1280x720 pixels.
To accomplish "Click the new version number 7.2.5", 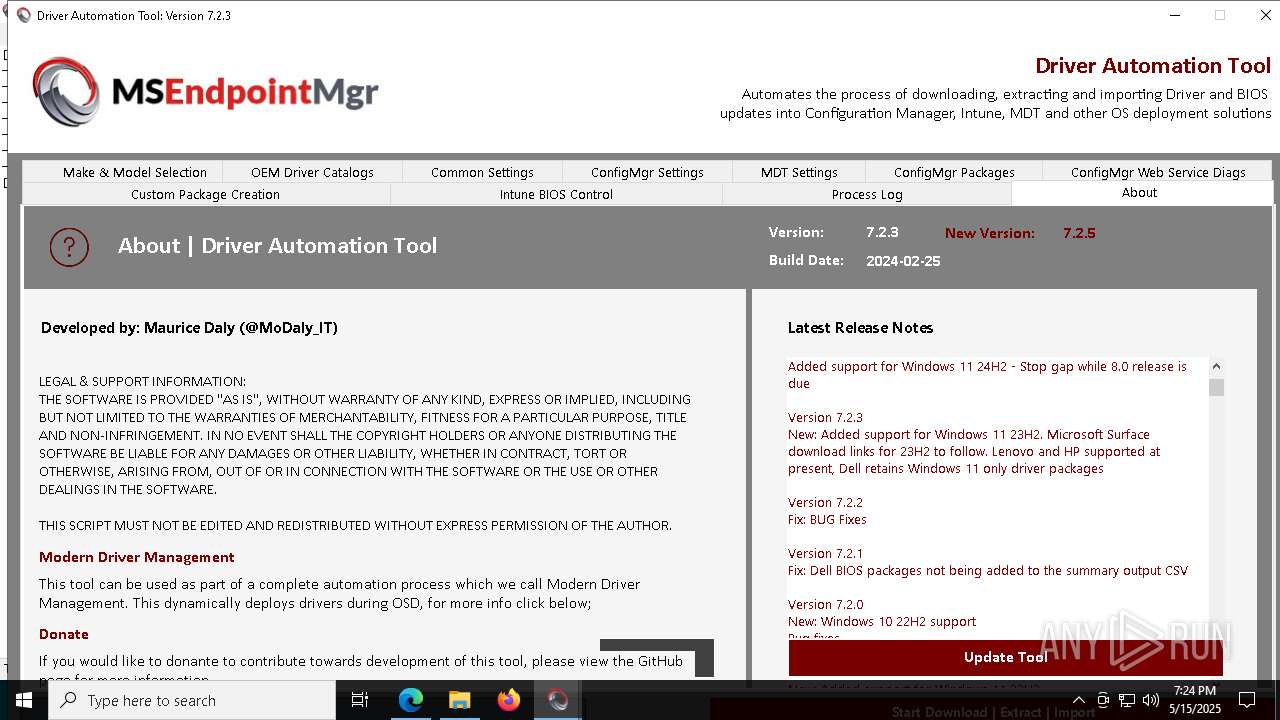I will (1079, 233).
